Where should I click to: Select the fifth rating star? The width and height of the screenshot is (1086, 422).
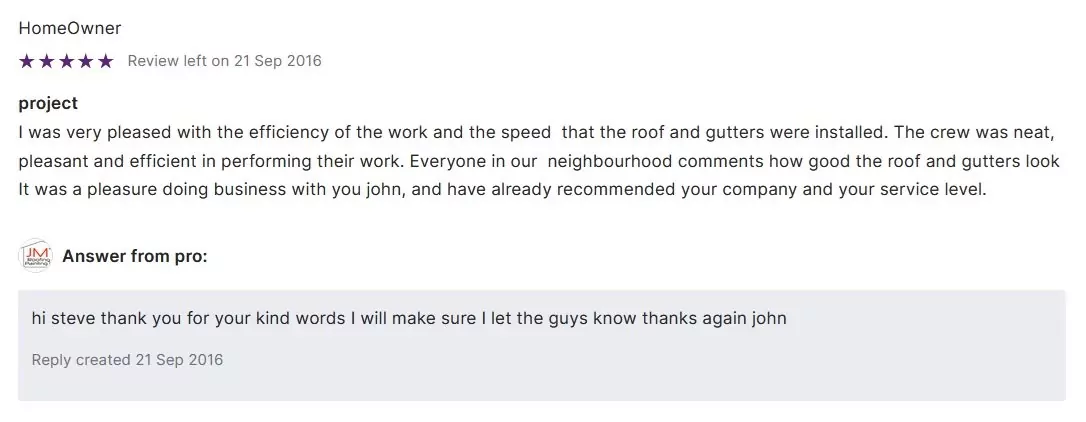(x=105, y=62)
